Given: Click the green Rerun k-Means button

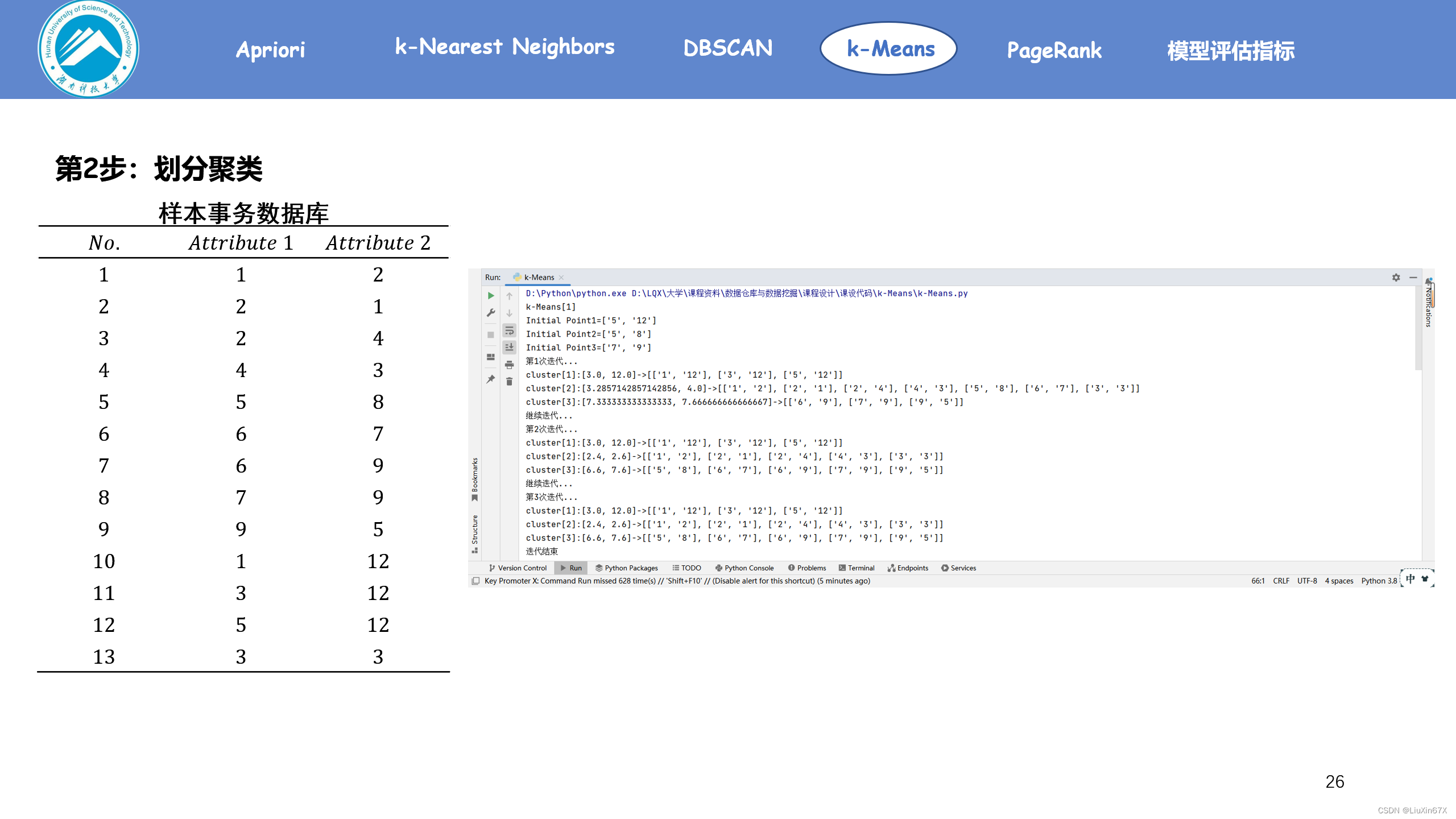Looking at the screenshot, I should pos(491,296).
